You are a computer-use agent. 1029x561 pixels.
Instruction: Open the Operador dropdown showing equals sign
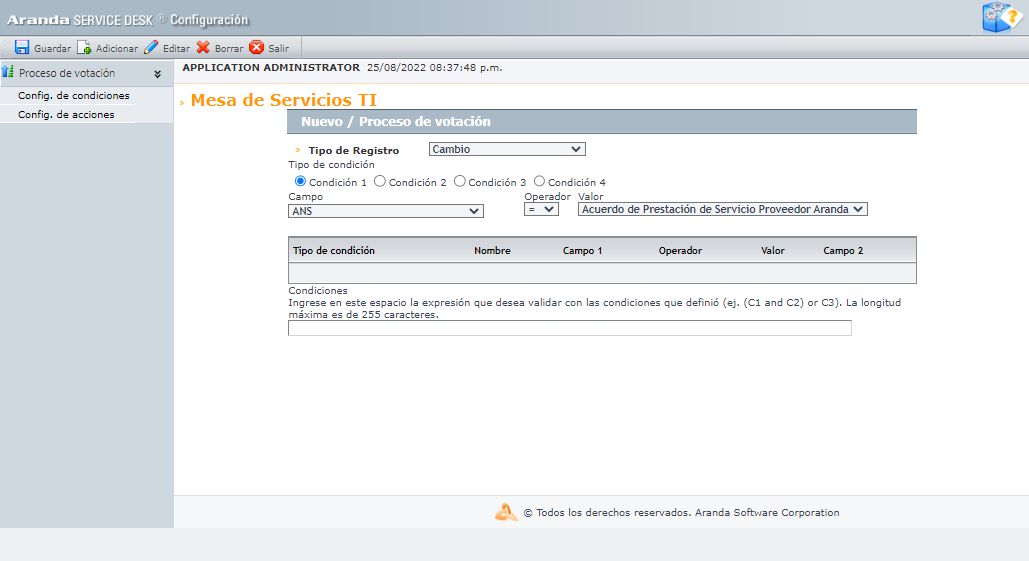pyautogui.click(x=541, y=209)
